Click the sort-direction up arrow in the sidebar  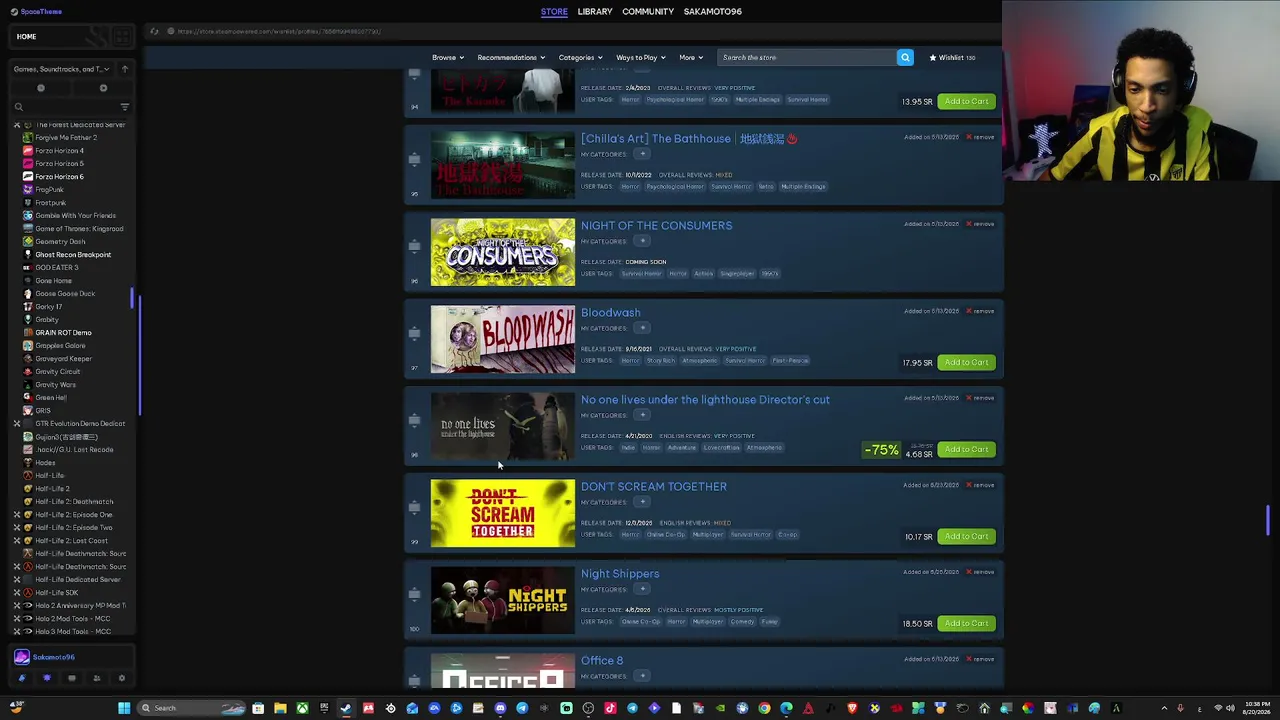[x=124, y=69]
